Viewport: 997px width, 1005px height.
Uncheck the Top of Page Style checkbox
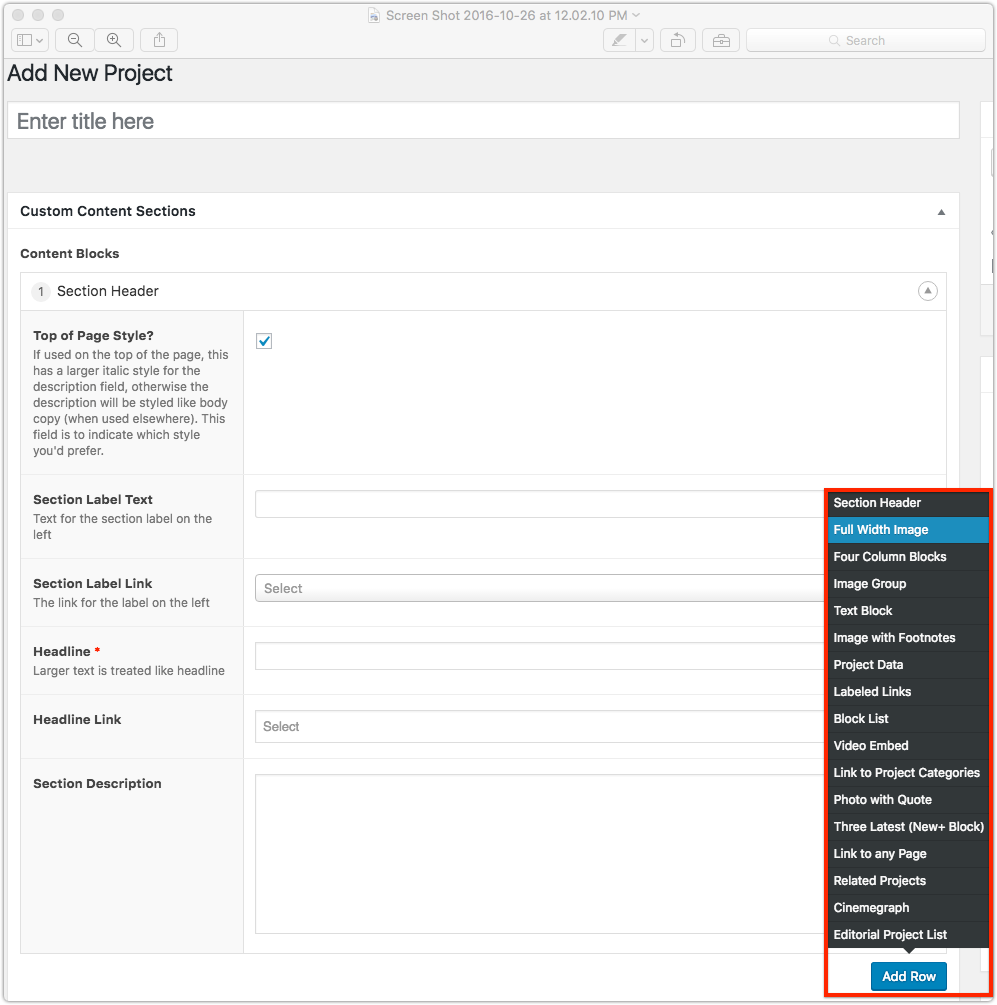click(x=264, y=341)
